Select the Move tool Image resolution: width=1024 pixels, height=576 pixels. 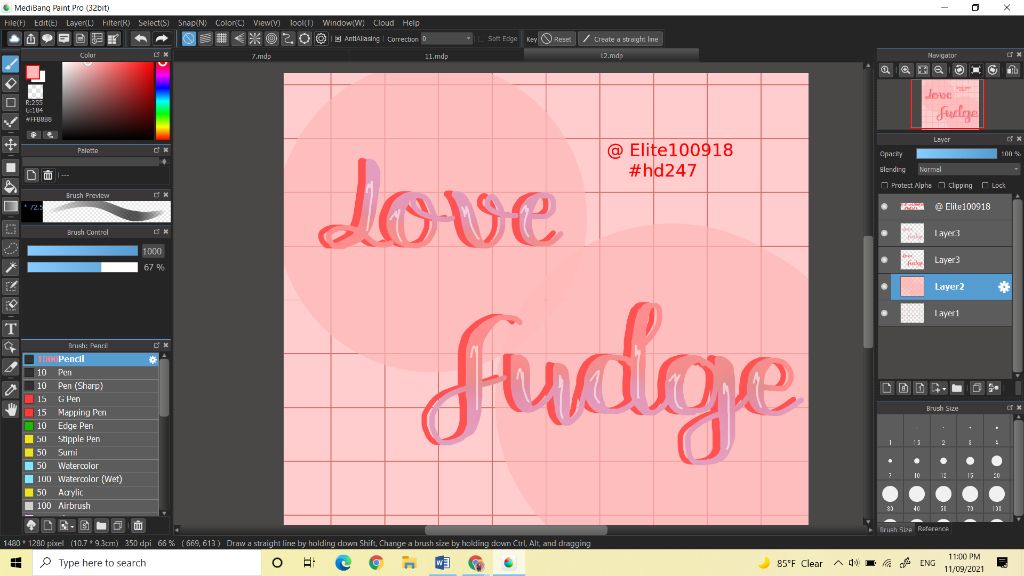pos(10,144)
